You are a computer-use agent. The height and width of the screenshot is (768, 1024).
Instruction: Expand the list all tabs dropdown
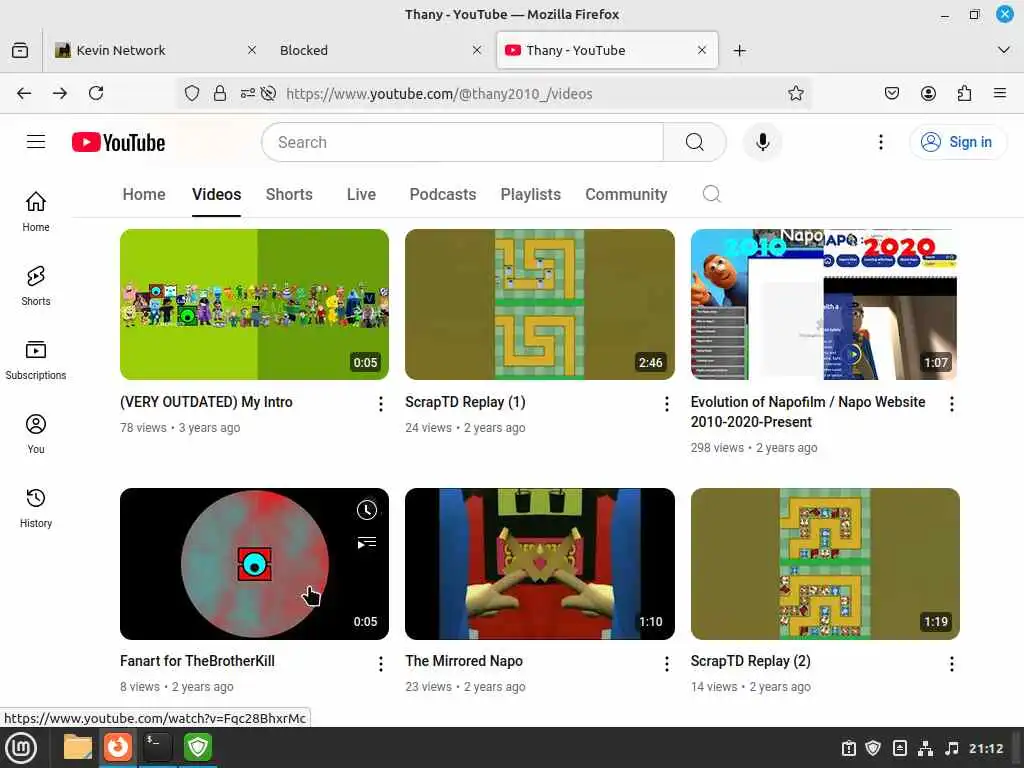click(x=1004, y=50)
